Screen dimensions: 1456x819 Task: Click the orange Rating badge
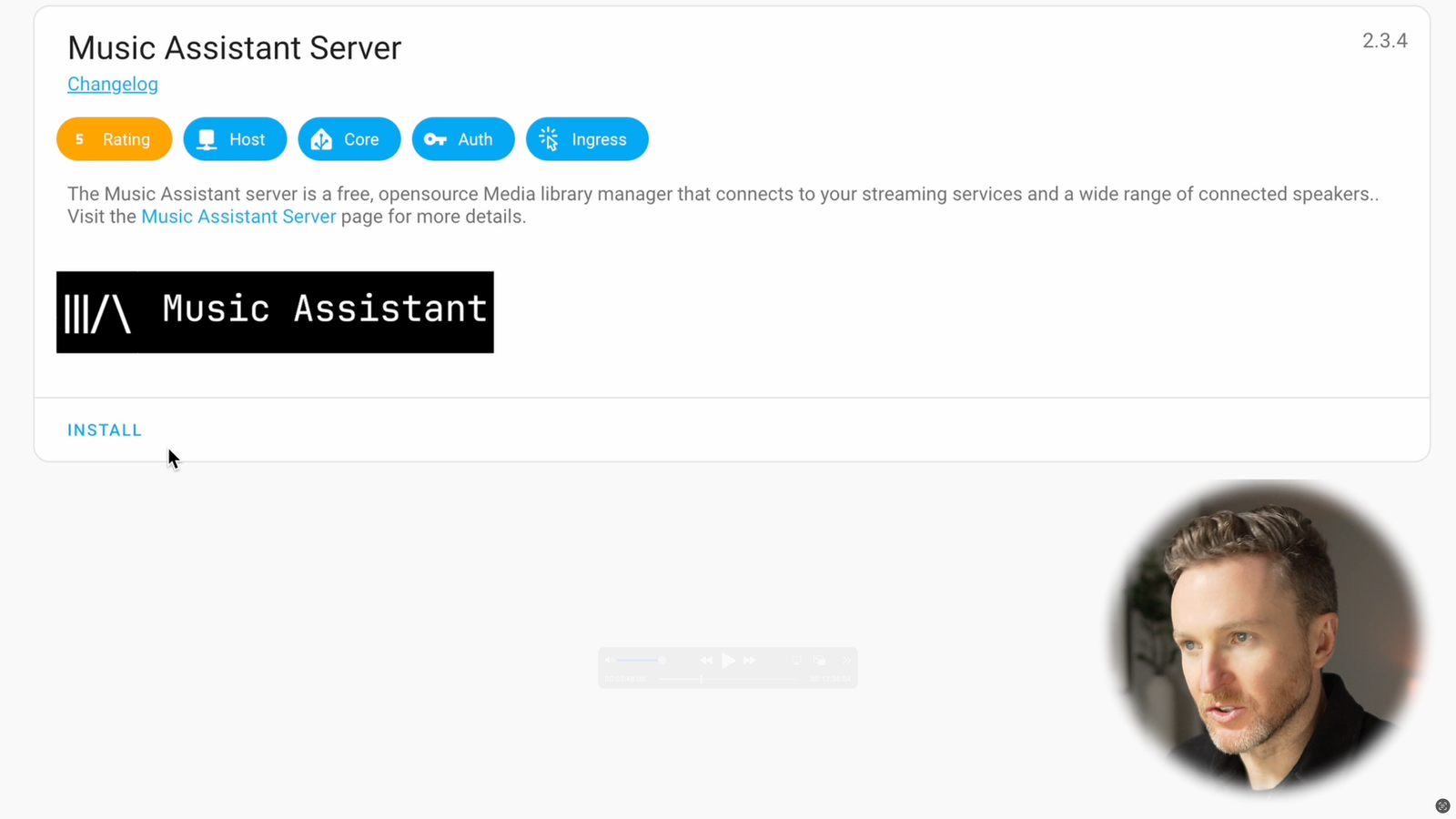pyautogui.click(x=114, y=138)
